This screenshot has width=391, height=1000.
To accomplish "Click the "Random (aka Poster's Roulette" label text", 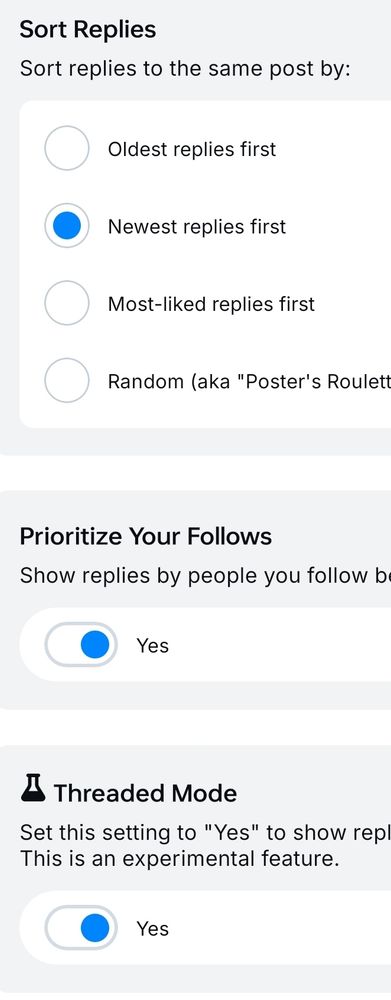I will [249, 381].
